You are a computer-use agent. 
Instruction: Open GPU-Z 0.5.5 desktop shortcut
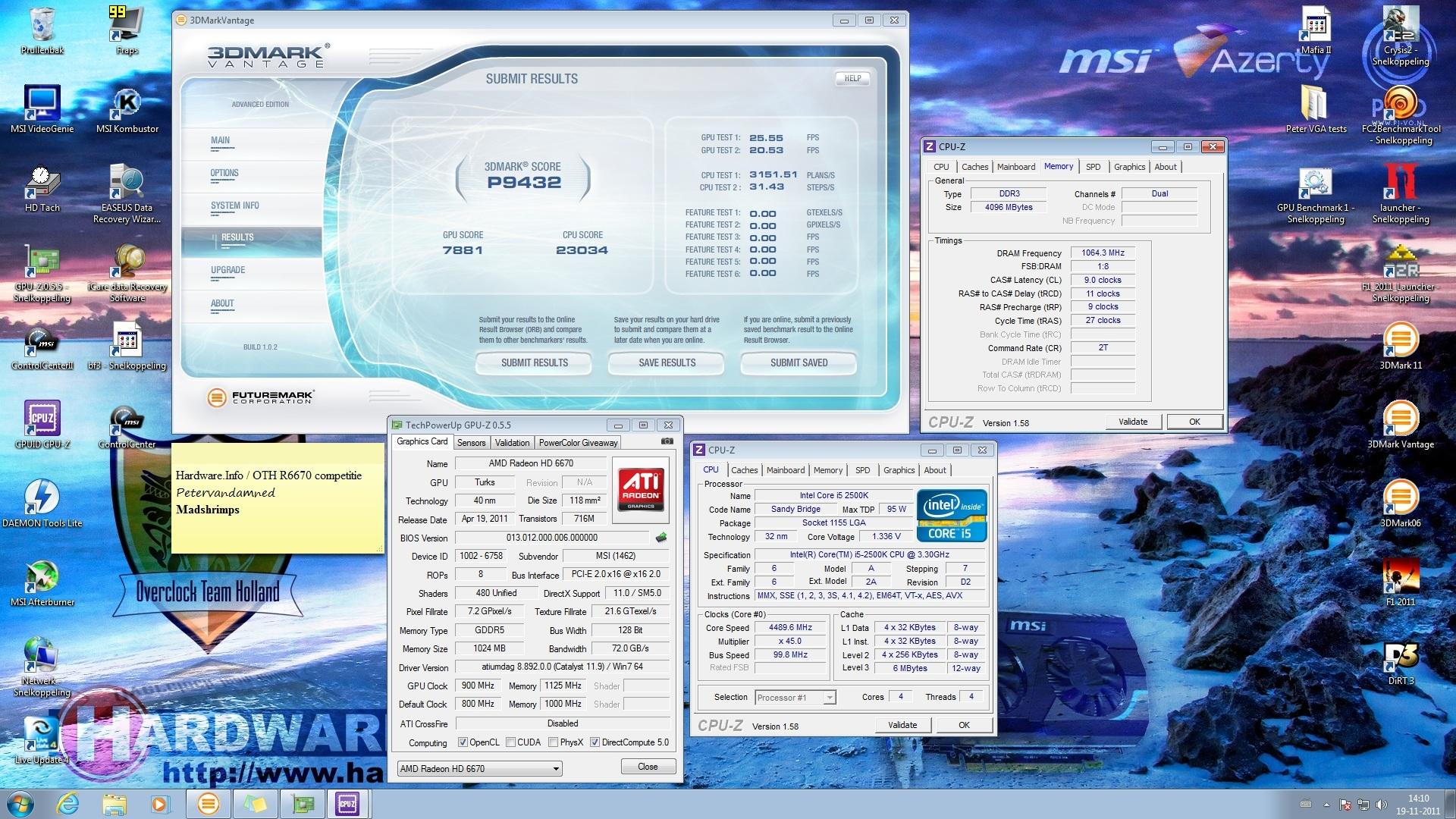(x=42, y=273)
